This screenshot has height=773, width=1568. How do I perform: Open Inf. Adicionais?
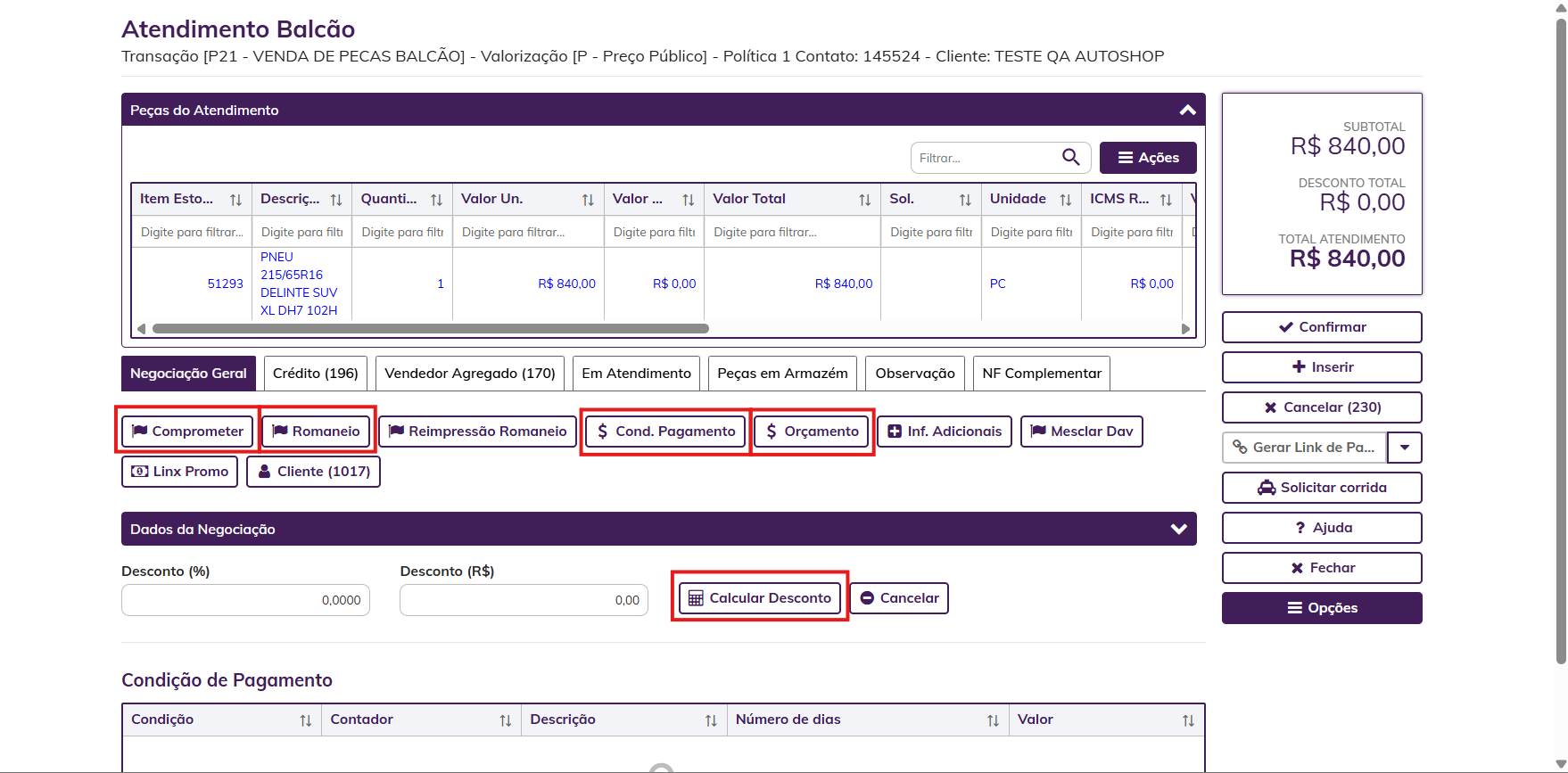(x=945, y=432)
